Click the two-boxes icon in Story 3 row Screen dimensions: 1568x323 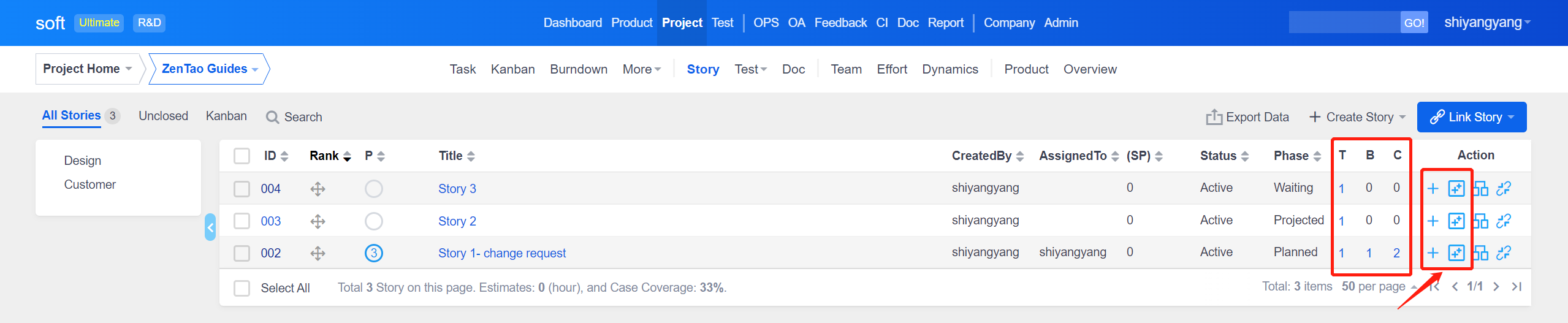pyautogui.click(x=1480, y=189)
